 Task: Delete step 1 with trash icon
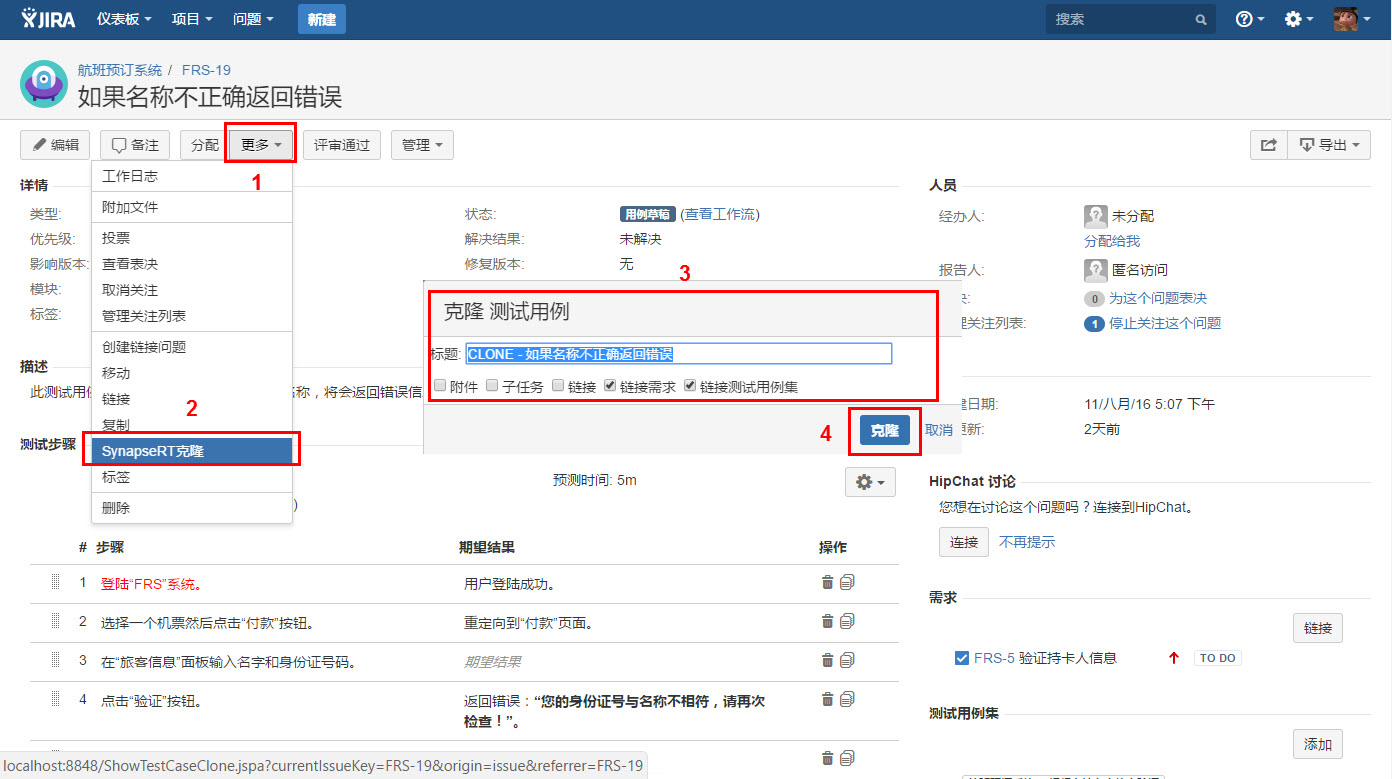827,582
